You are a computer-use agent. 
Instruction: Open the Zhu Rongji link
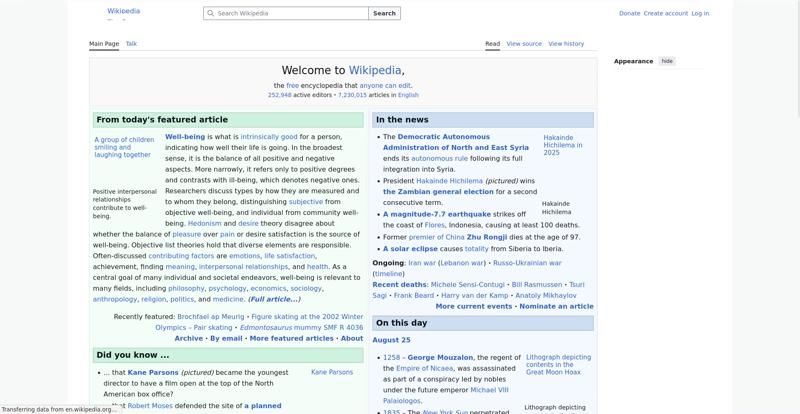487,237
